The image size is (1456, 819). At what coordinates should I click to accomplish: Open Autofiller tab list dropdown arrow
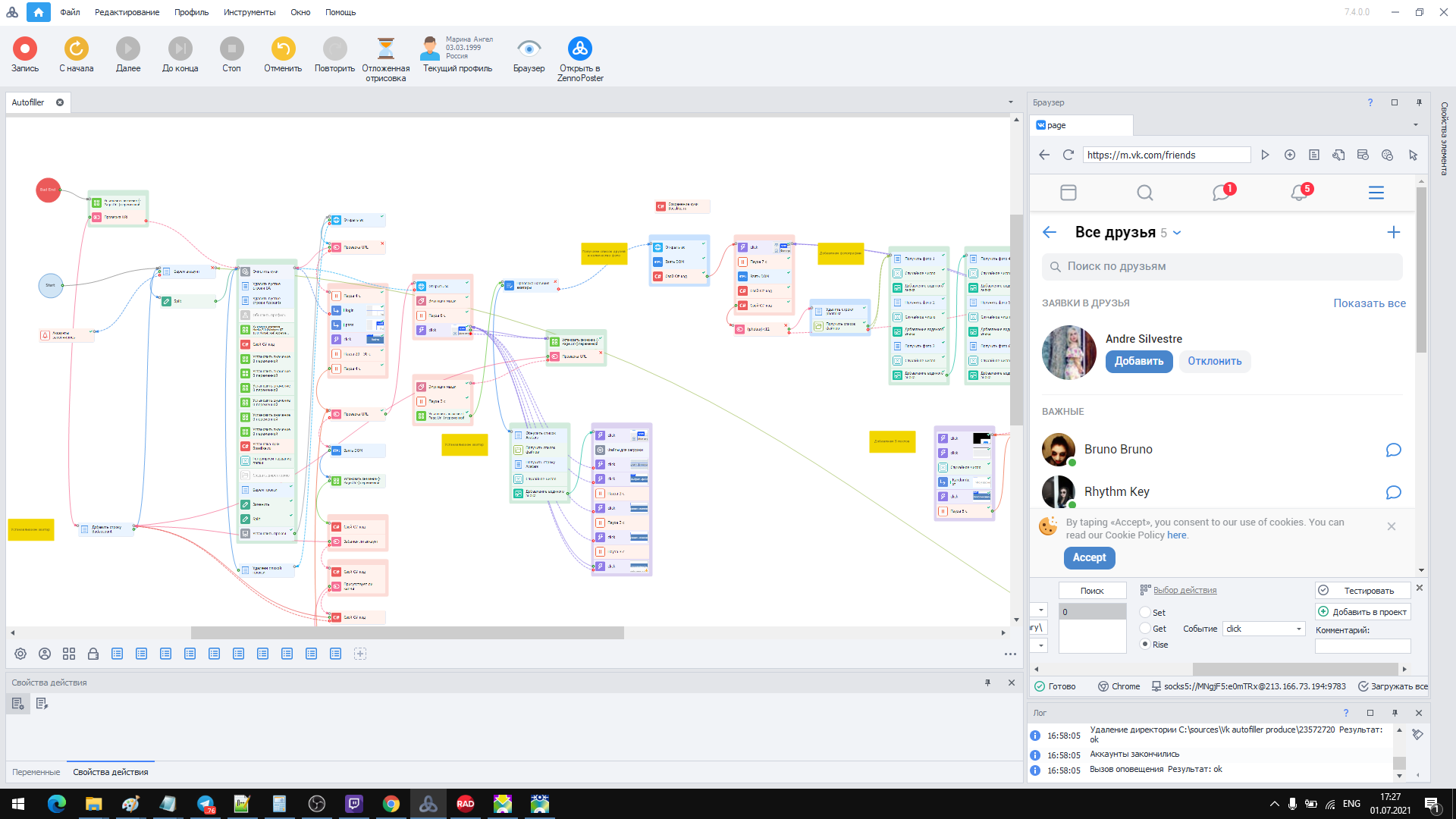coord(1010,102)
